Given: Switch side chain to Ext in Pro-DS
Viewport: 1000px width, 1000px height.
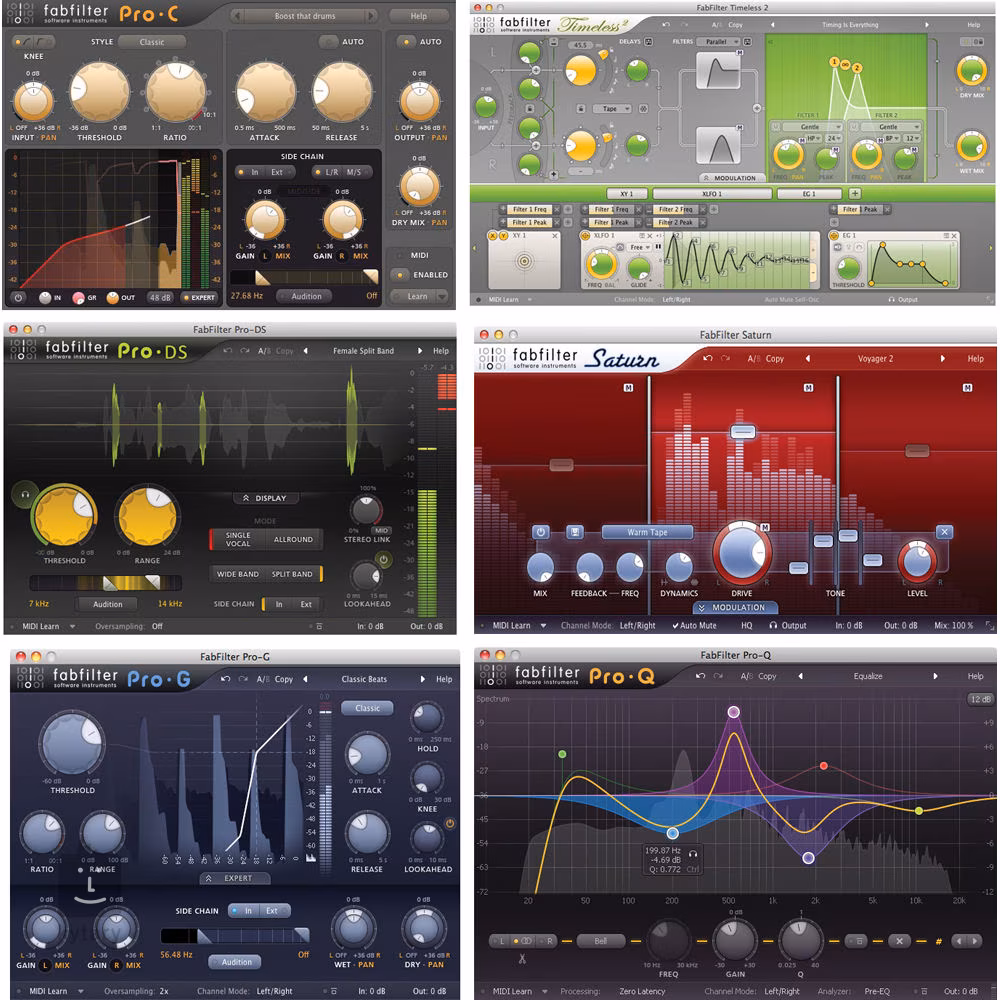Looking at the screenshot, I should [304, 604].
